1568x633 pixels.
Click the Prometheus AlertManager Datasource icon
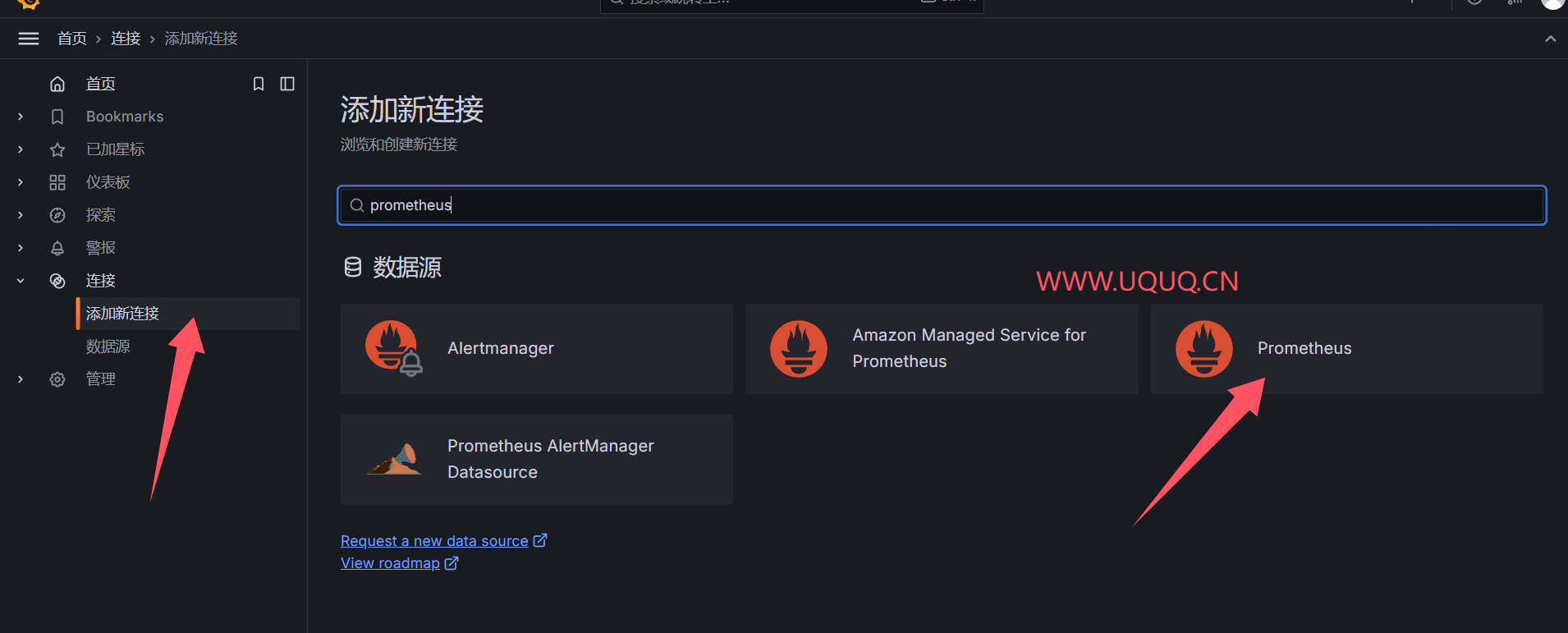[x=394, y=460]
